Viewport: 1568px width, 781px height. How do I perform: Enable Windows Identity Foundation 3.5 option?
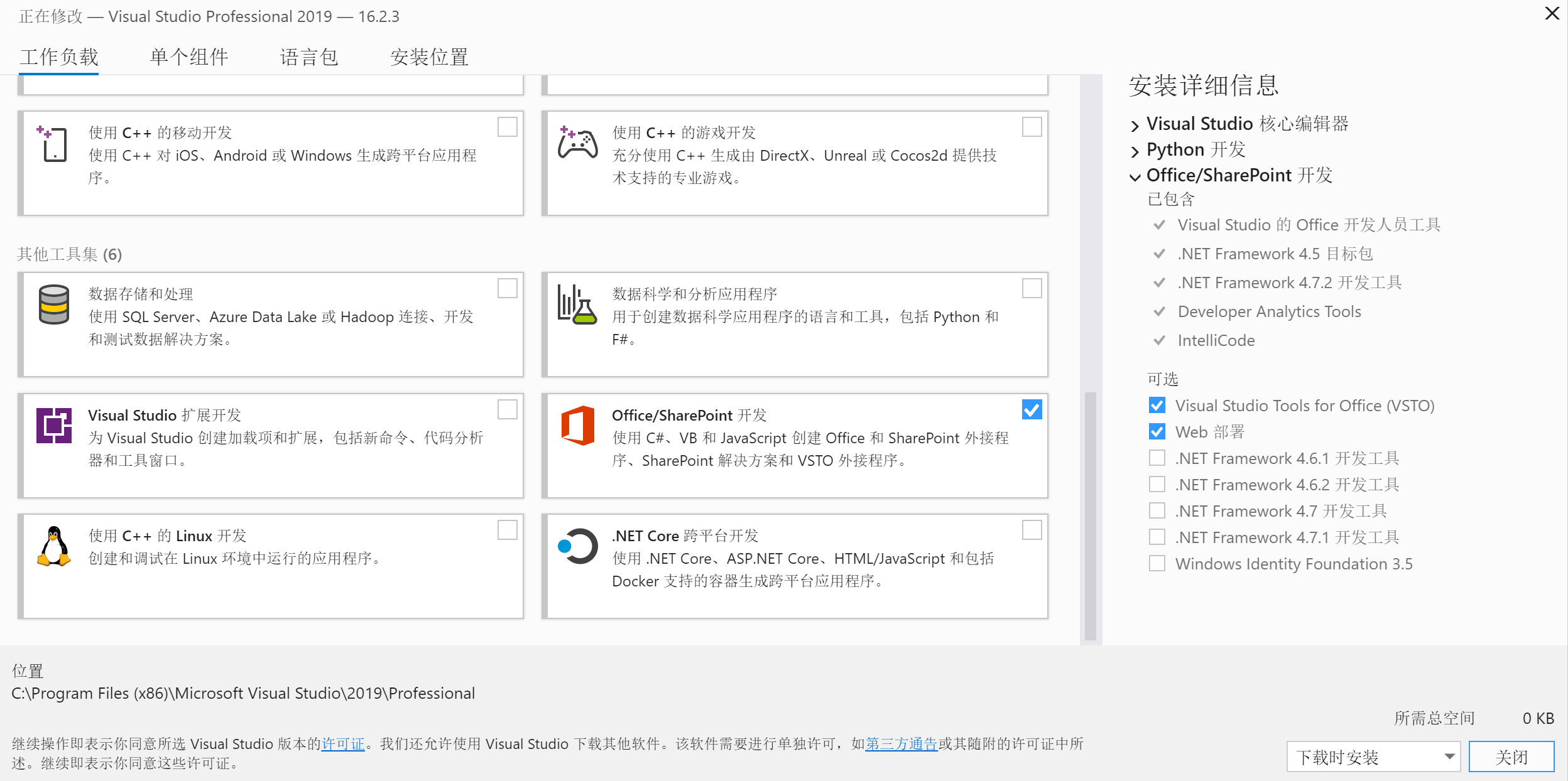coord(1157,564)
